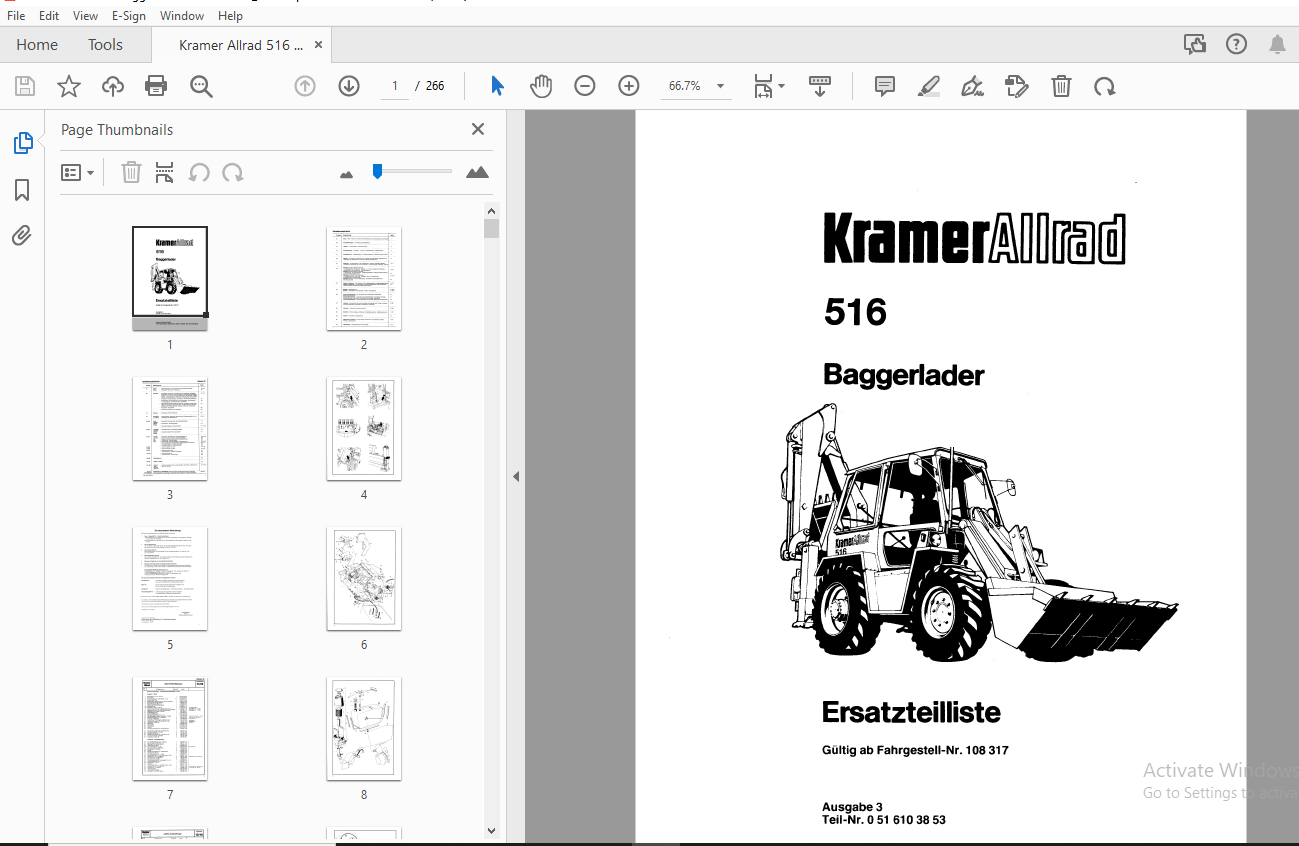Viewport: 1299px width, 846px height.
Task: Open the Attachments paperclip icon
Action: 22,236
